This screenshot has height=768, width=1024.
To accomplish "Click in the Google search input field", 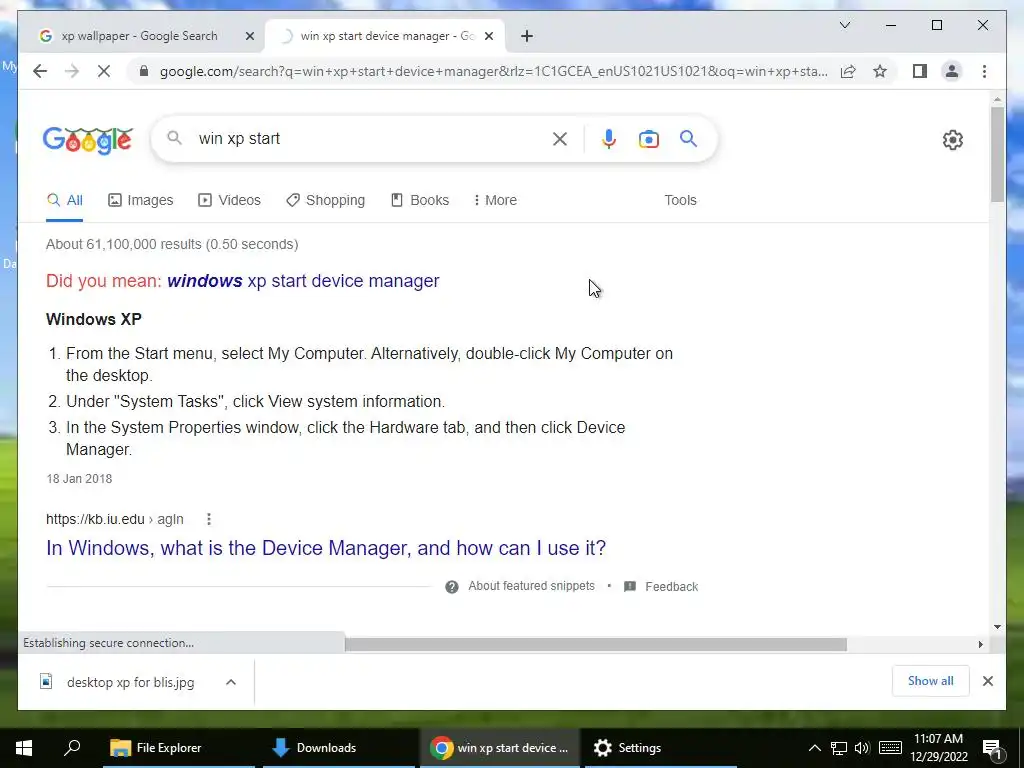I will point(372,138).
